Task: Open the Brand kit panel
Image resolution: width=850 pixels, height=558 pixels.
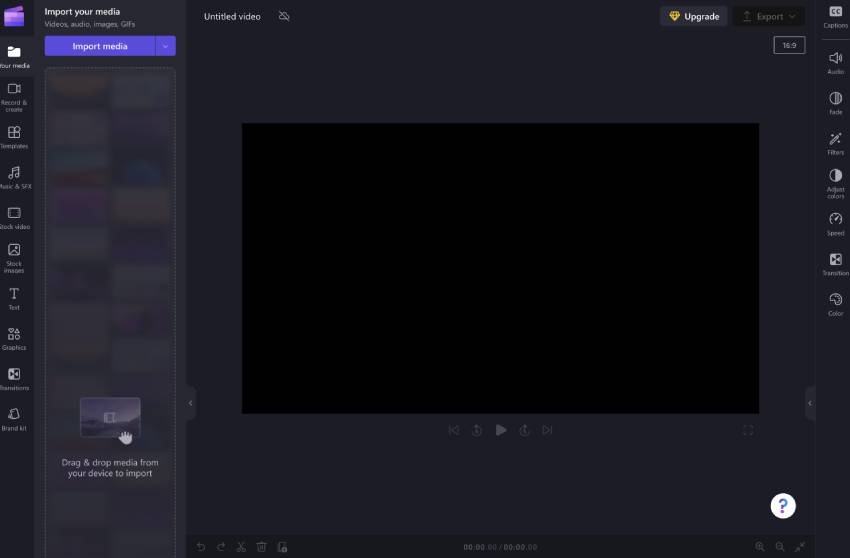Action: [14, 418]
